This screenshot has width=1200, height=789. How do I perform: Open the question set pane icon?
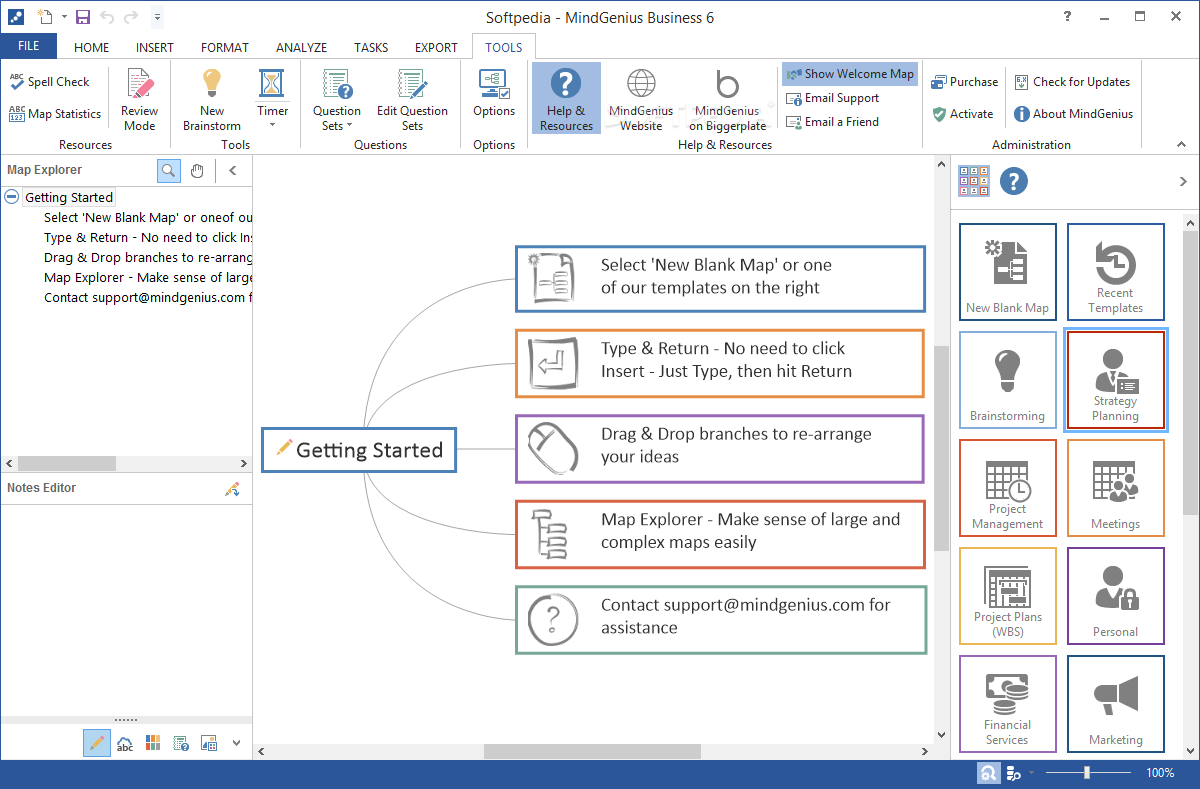pos(181,743)
